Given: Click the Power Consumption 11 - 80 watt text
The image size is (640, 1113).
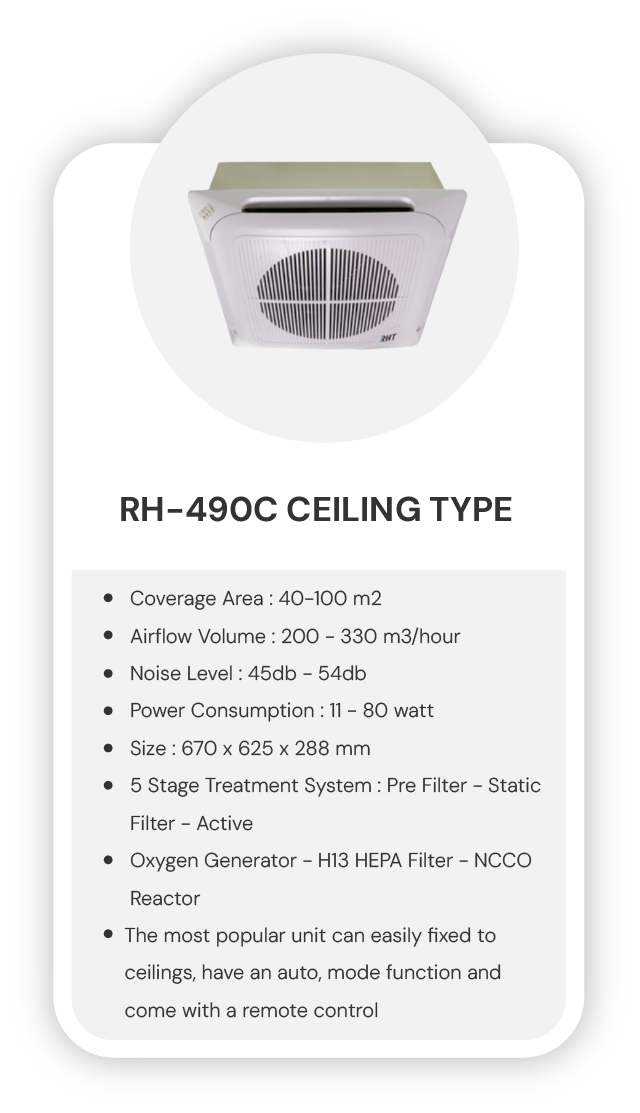Looking at the screenshot, I should coord(281,711).
